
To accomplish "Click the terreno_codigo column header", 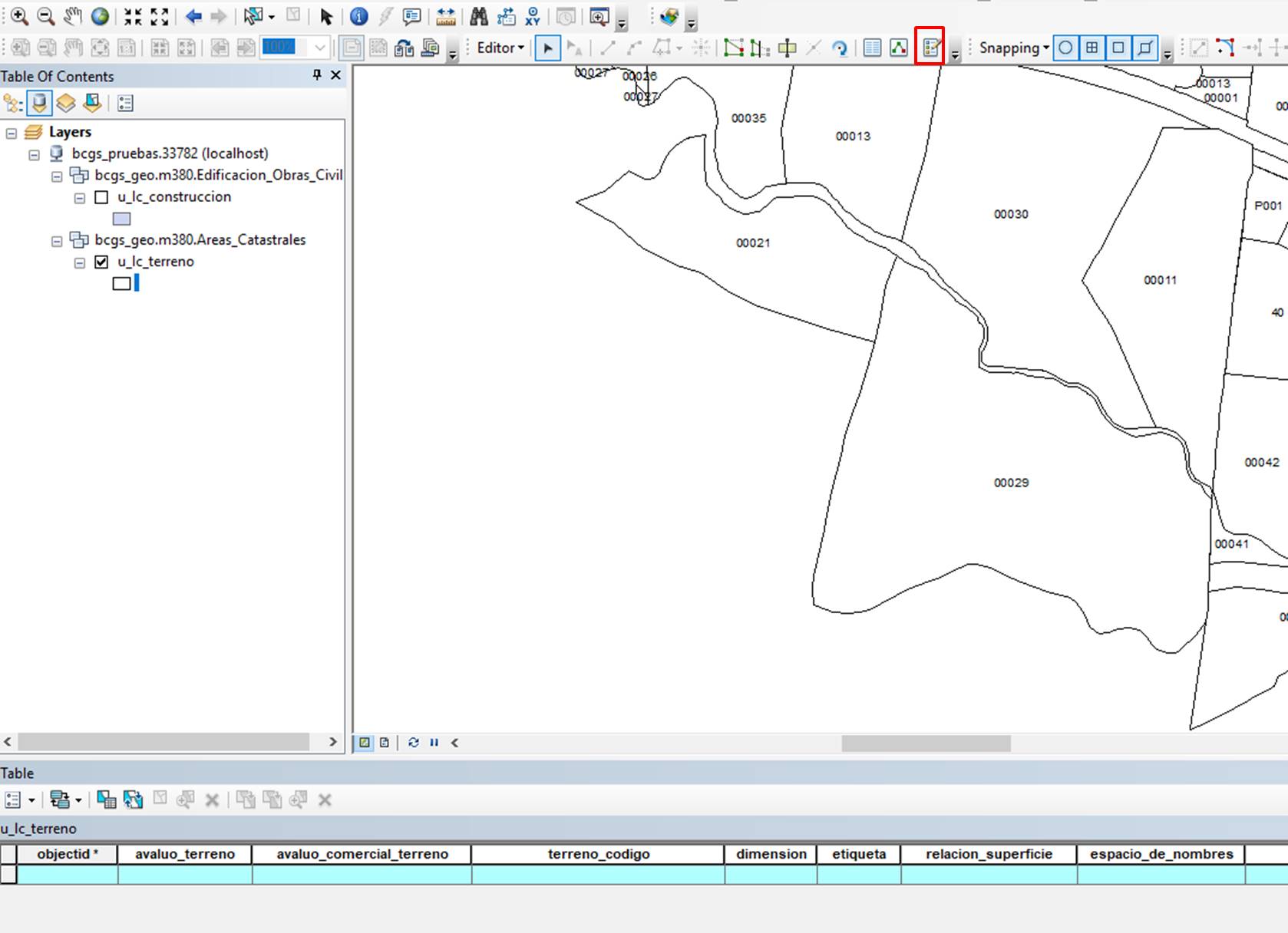I will pyautogui.click(x=599, y=854).
